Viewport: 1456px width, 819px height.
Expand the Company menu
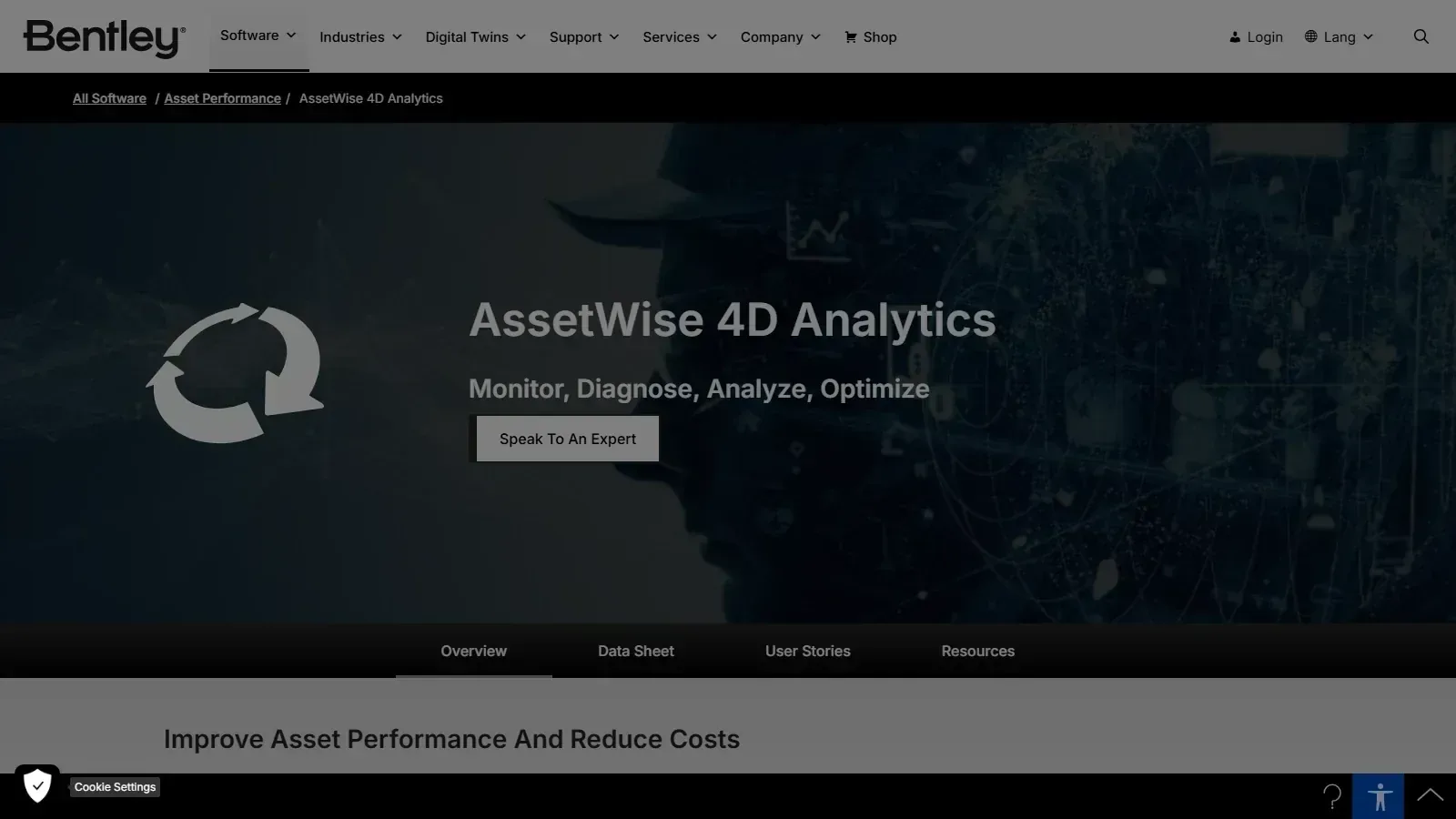(x=781, y=37)
